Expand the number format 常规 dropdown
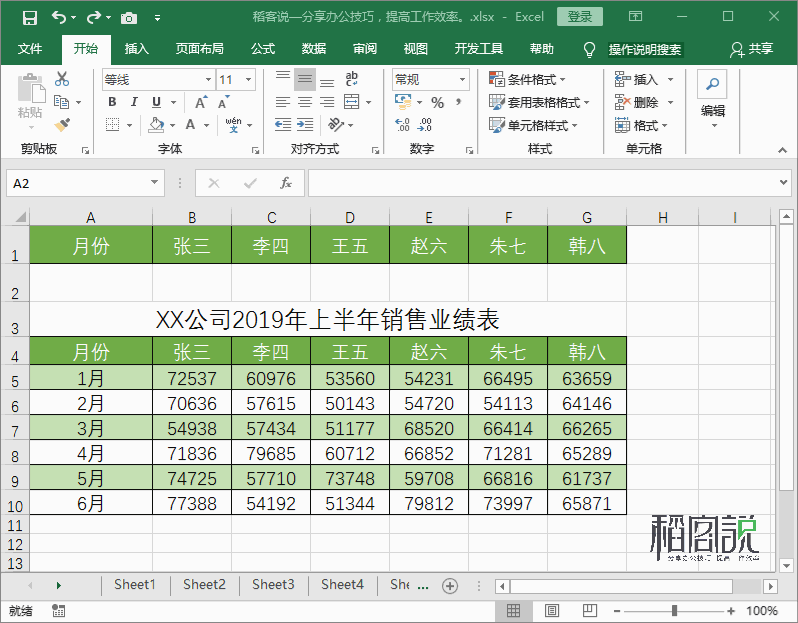 pos(462,79)
